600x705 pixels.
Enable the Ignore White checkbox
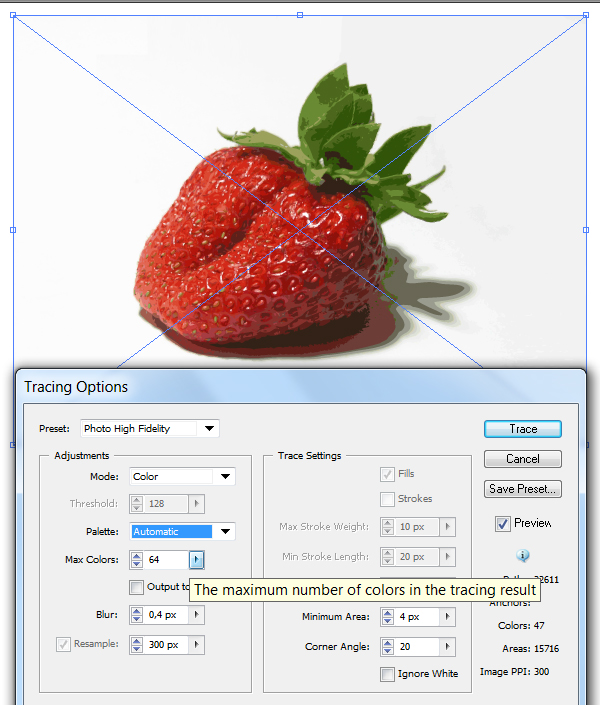387,674
